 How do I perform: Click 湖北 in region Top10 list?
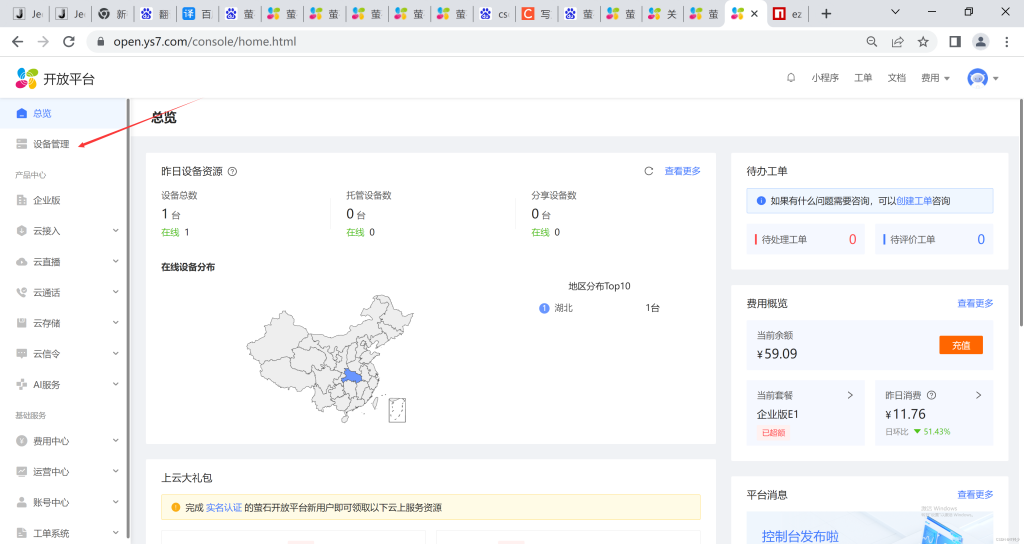[563, 308]
